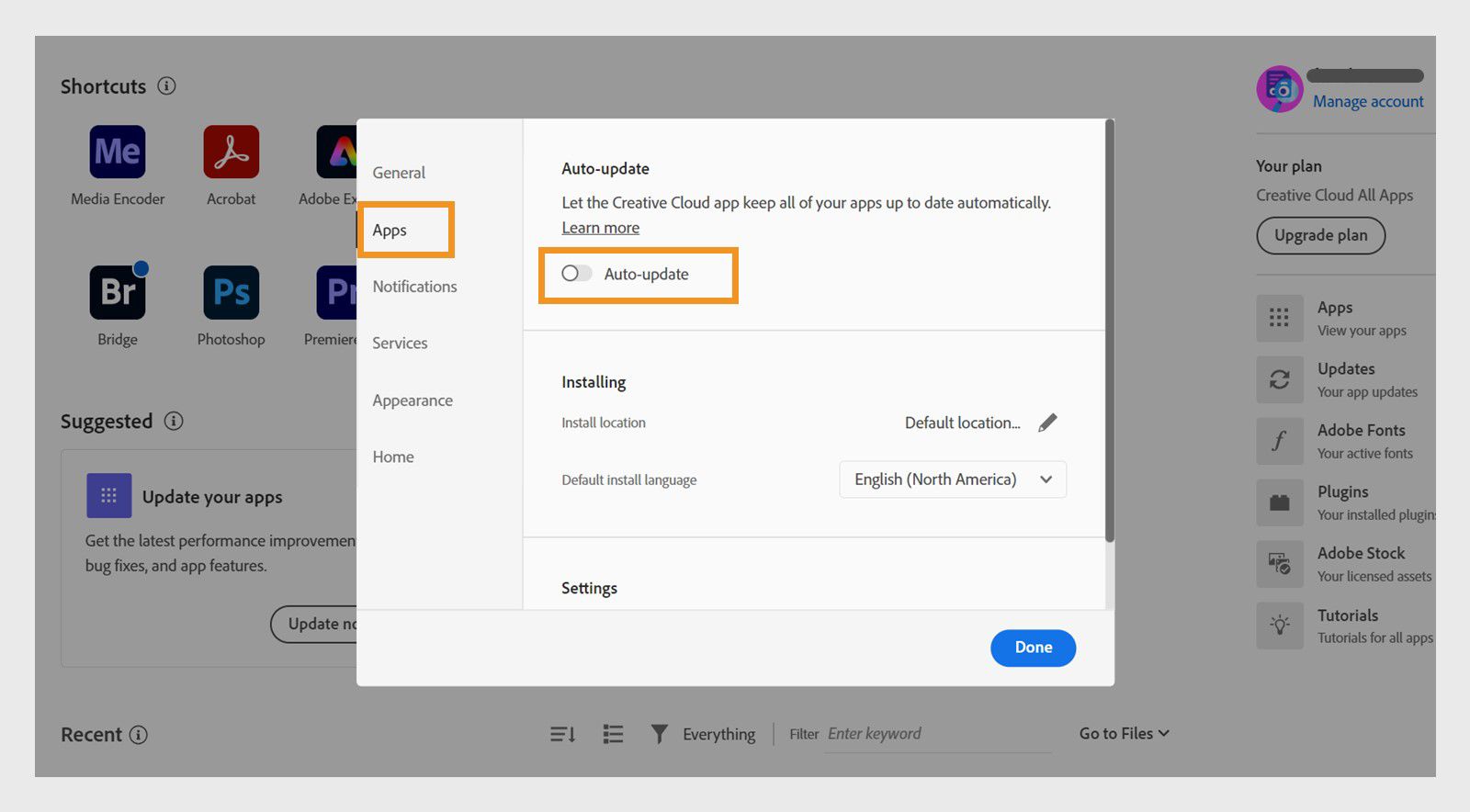Click Your licensed assets text

point(1374,576)
